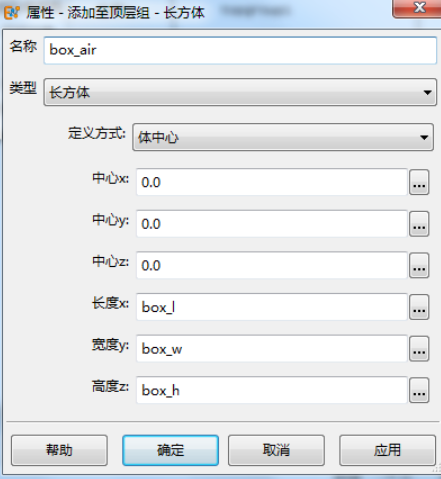Open the ellipsis button for 长度x
The image size is (441, 479).
pyautogui.click(x=419, y=307)
